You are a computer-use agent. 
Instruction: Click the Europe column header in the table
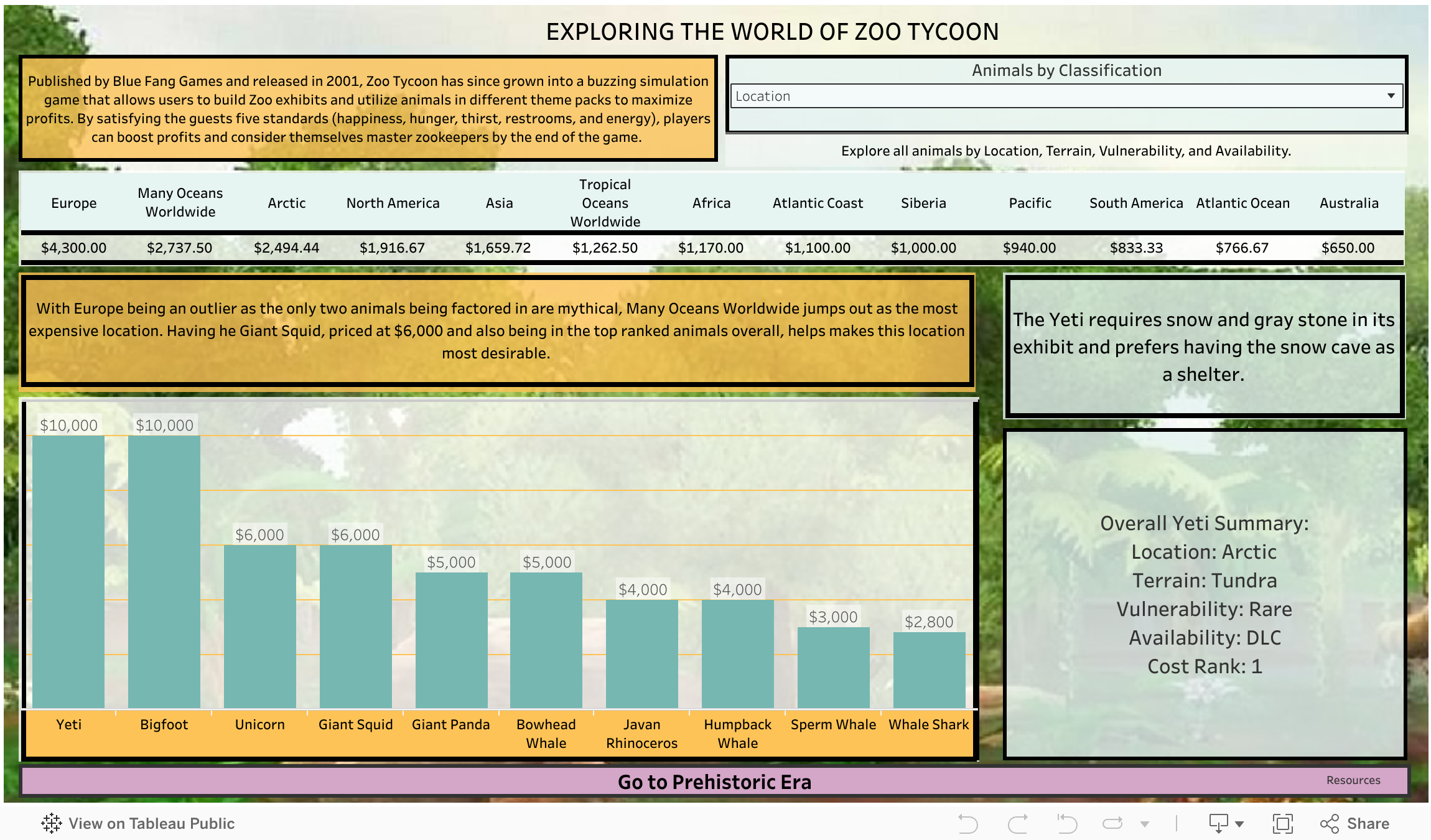click(x=73, y=203)
